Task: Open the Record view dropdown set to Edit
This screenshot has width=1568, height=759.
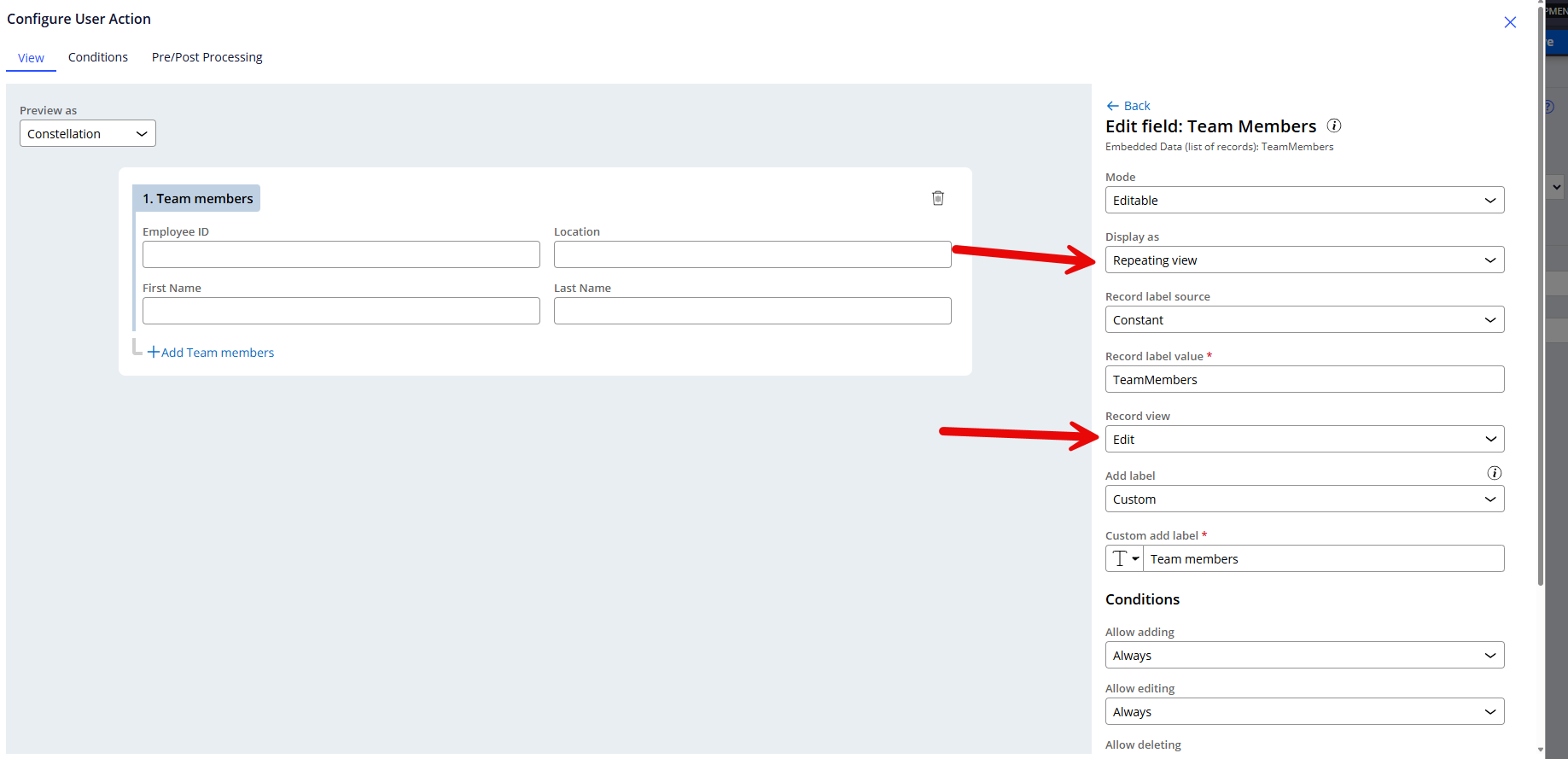Action: pos(1304,440)
